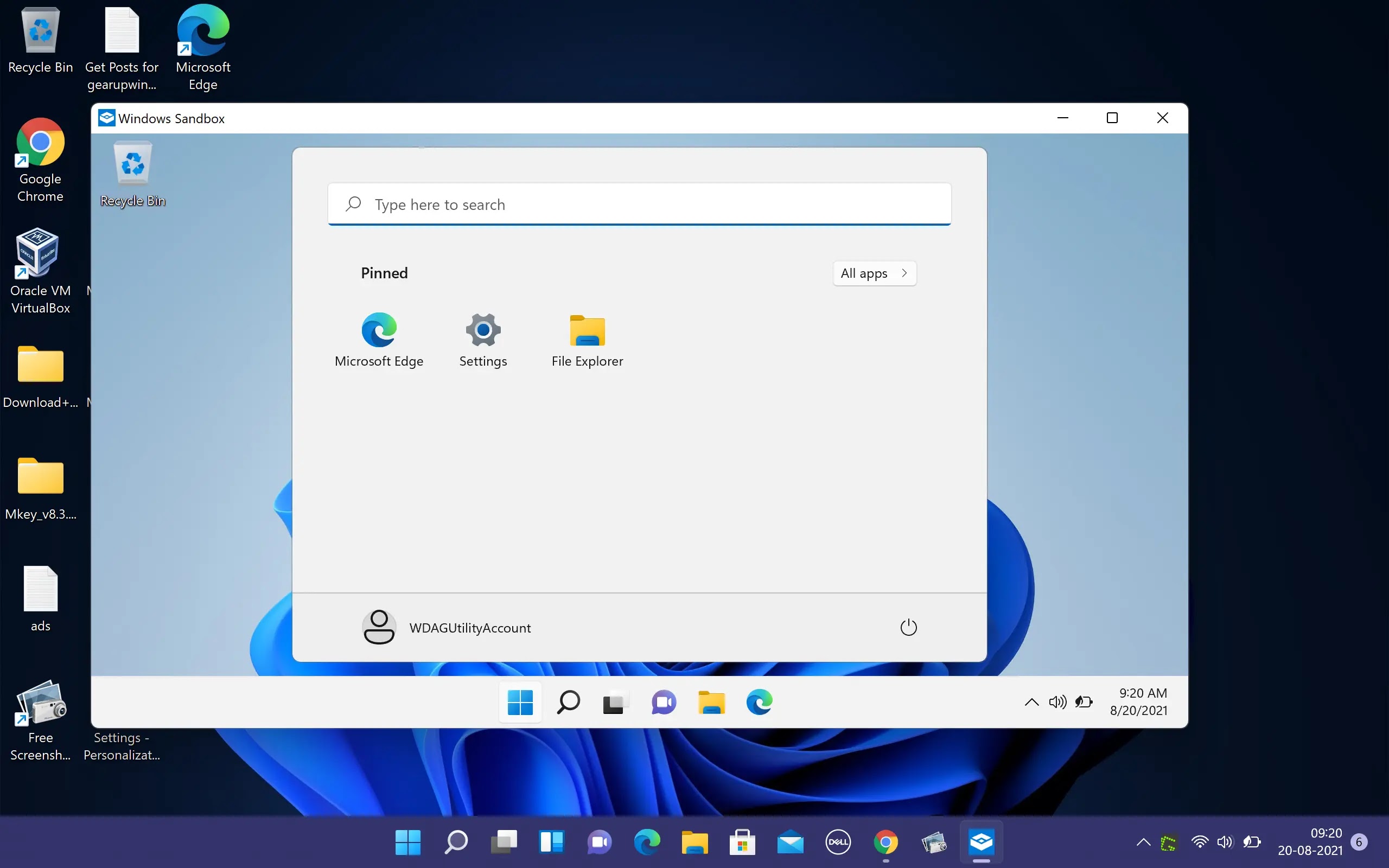Screen dimensions: 1389x868
Task: Open Task View in sandbox taskbar
Action: (615, 702)
